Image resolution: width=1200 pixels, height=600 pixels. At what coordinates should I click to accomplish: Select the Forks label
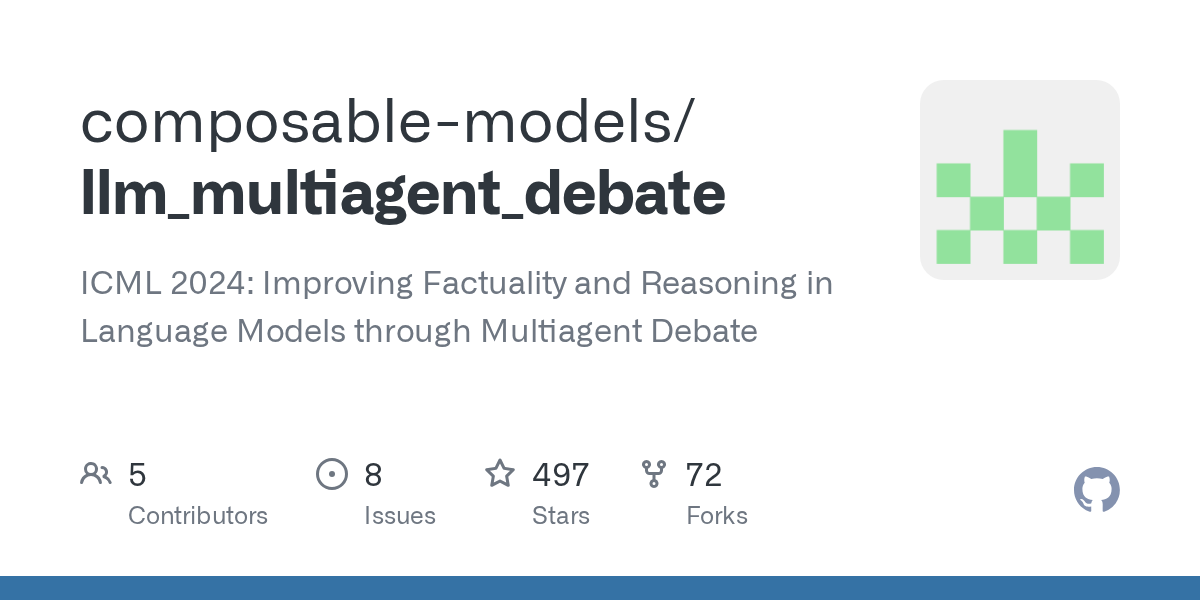click(x=716, y=516)
